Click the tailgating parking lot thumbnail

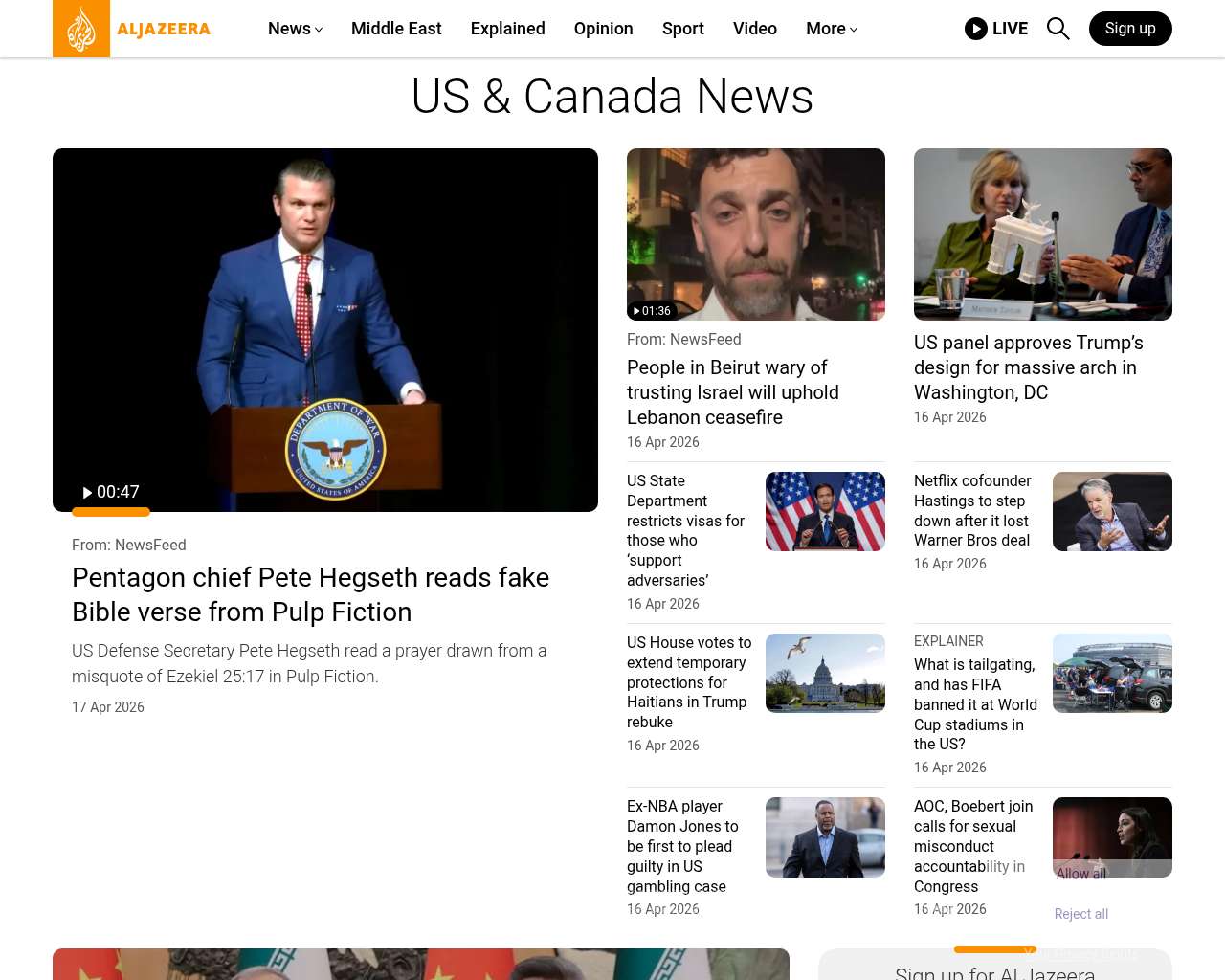(1112, 673)
